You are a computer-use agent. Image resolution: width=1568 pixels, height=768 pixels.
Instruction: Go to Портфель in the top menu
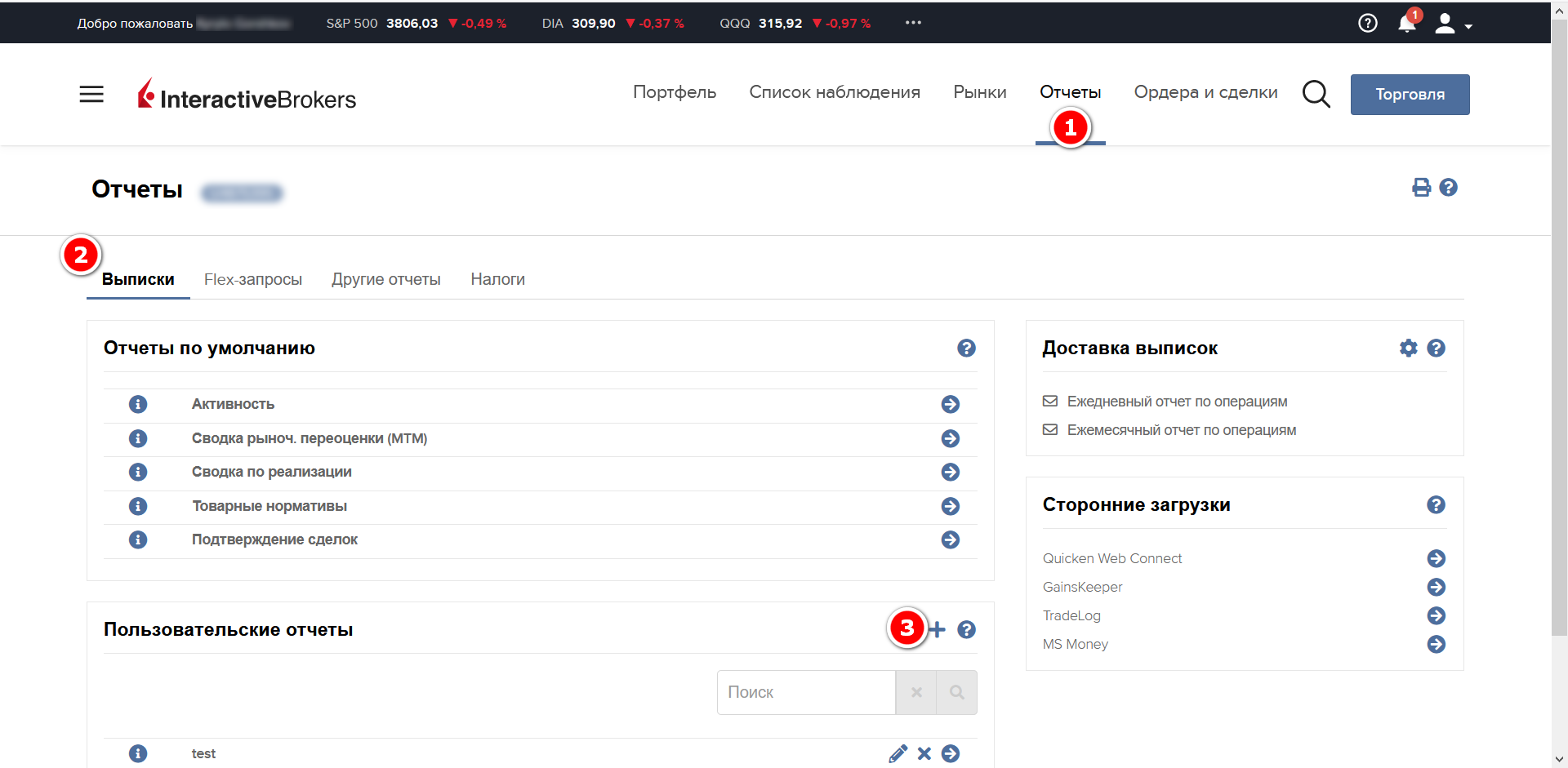674,92
